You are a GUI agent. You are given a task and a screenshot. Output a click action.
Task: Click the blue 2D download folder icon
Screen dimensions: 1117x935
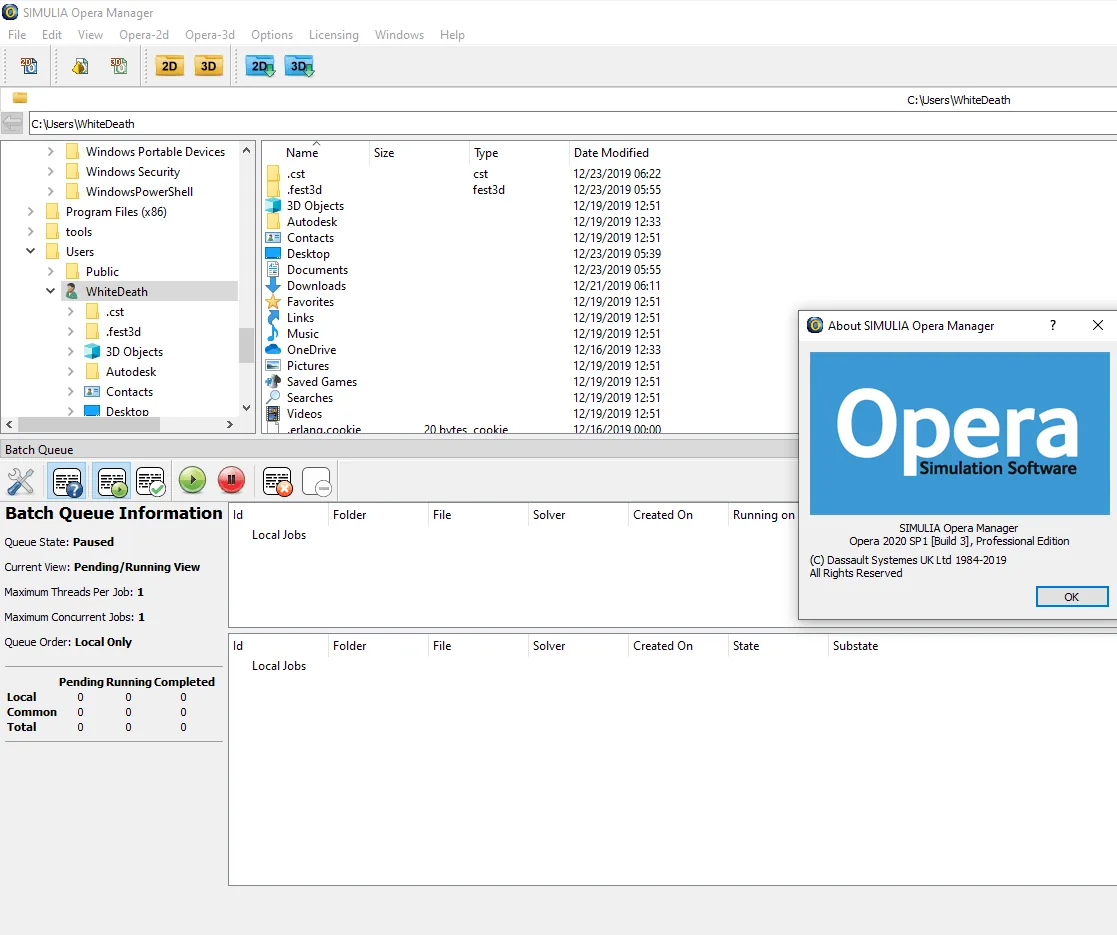(261, 66)
